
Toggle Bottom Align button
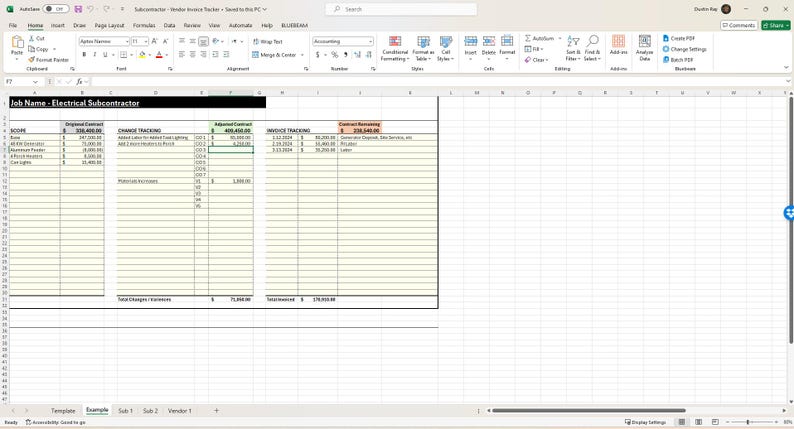[203, 41]
